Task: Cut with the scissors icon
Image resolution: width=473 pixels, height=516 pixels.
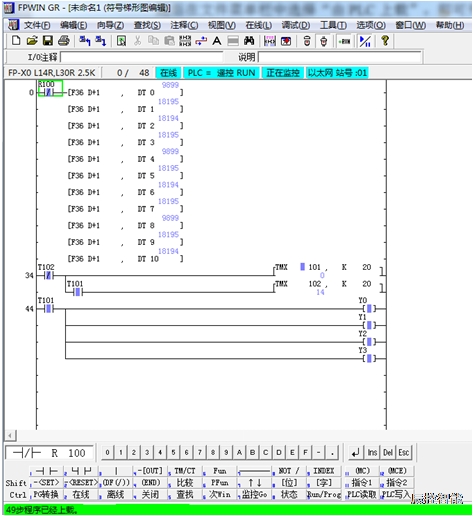Action: point(137,41)
